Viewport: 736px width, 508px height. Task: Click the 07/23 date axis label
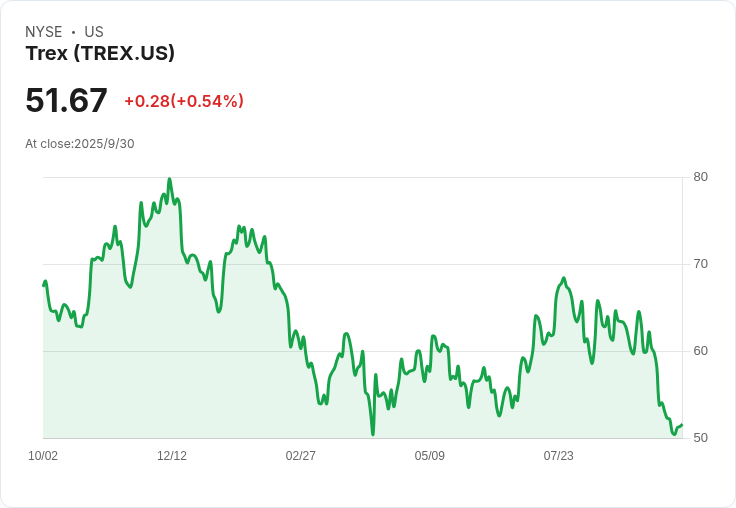pos(559,456)
